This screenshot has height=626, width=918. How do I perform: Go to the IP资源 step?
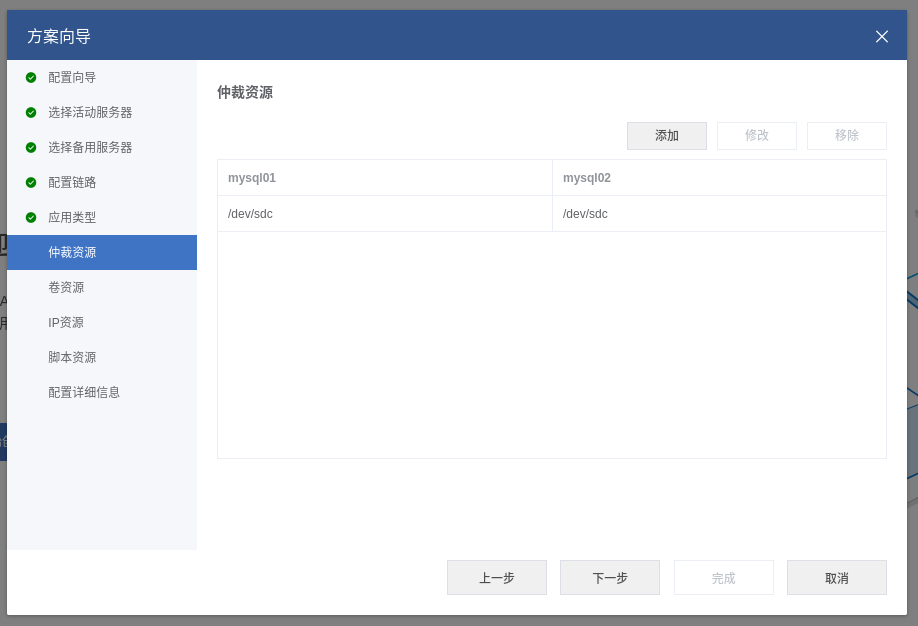pyautogui.click(x=66, y=322)
